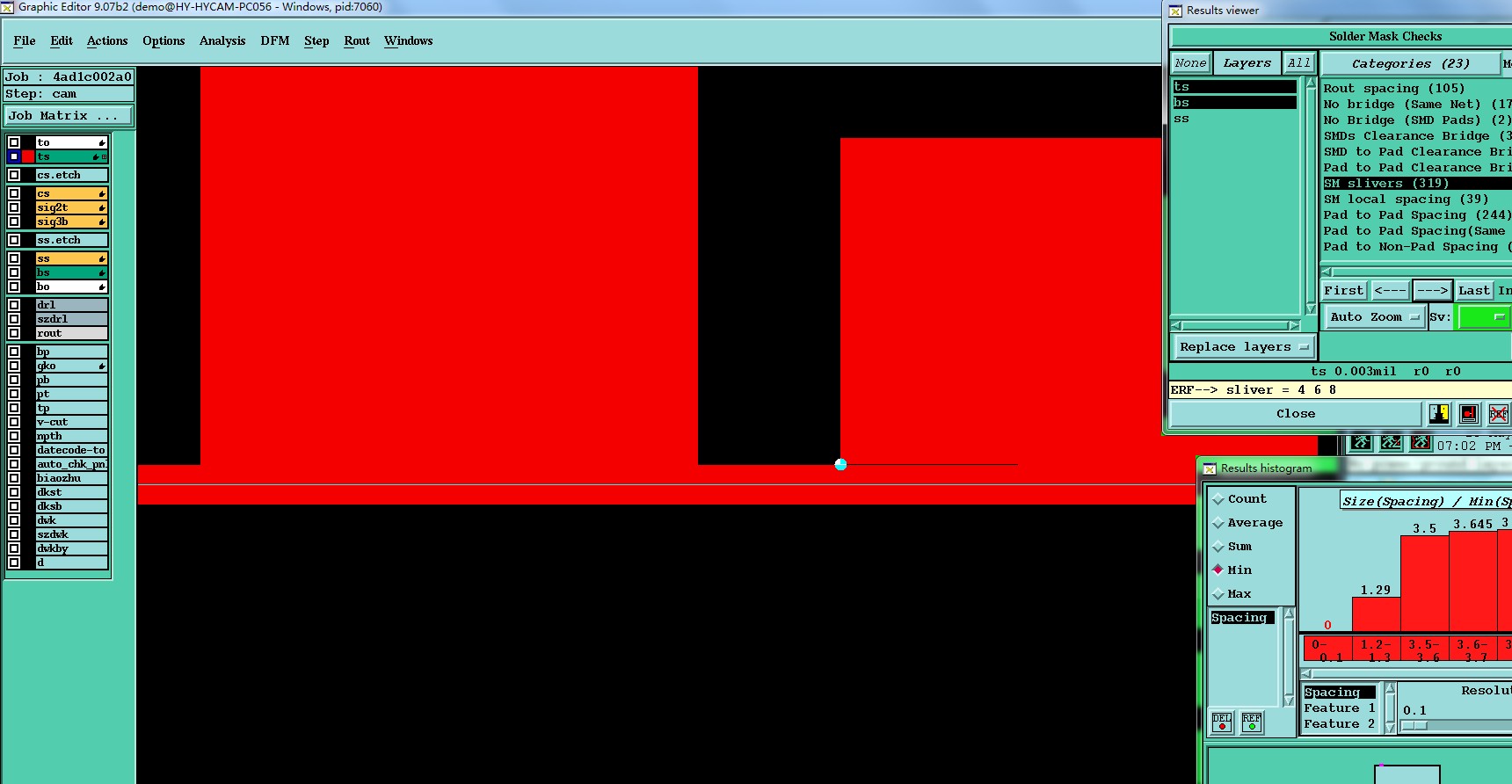Click up arrow of layers list scrollbar
The width and height of the screenshot is (1512, 784).
(x=1311, y=83)
